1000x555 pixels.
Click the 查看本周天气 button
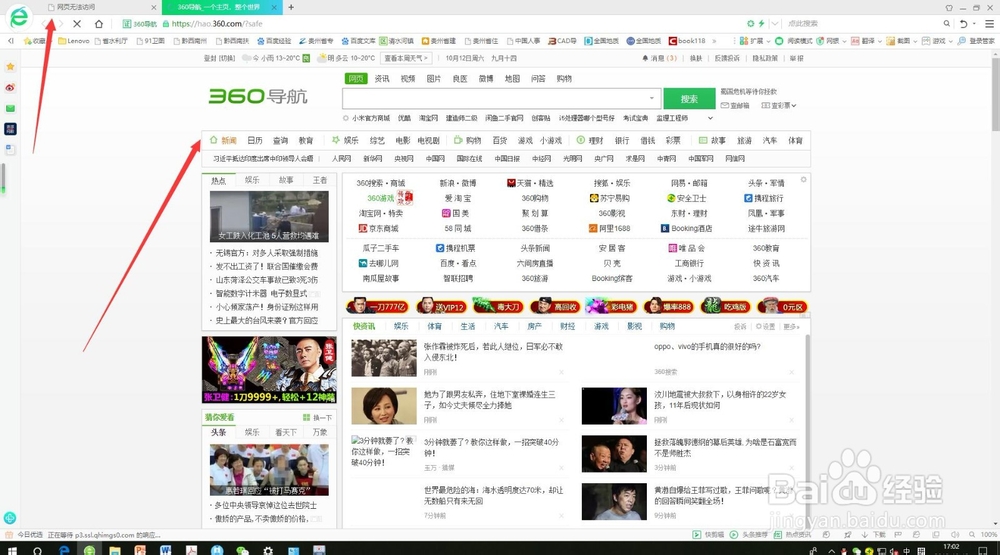[407, 58]
